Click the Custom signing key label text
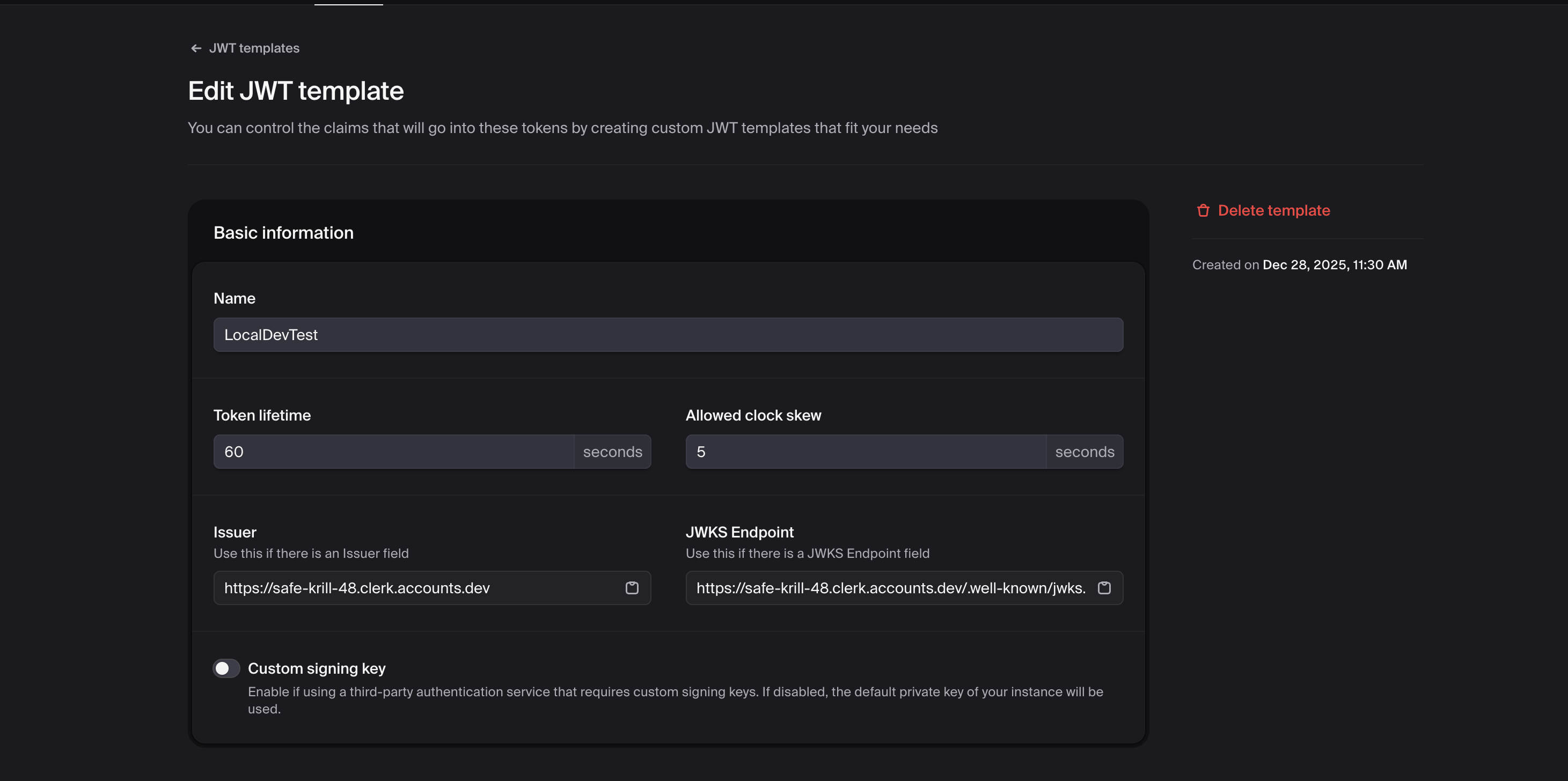The width and height of the screenshot is (1568, 781). [317, 668]
